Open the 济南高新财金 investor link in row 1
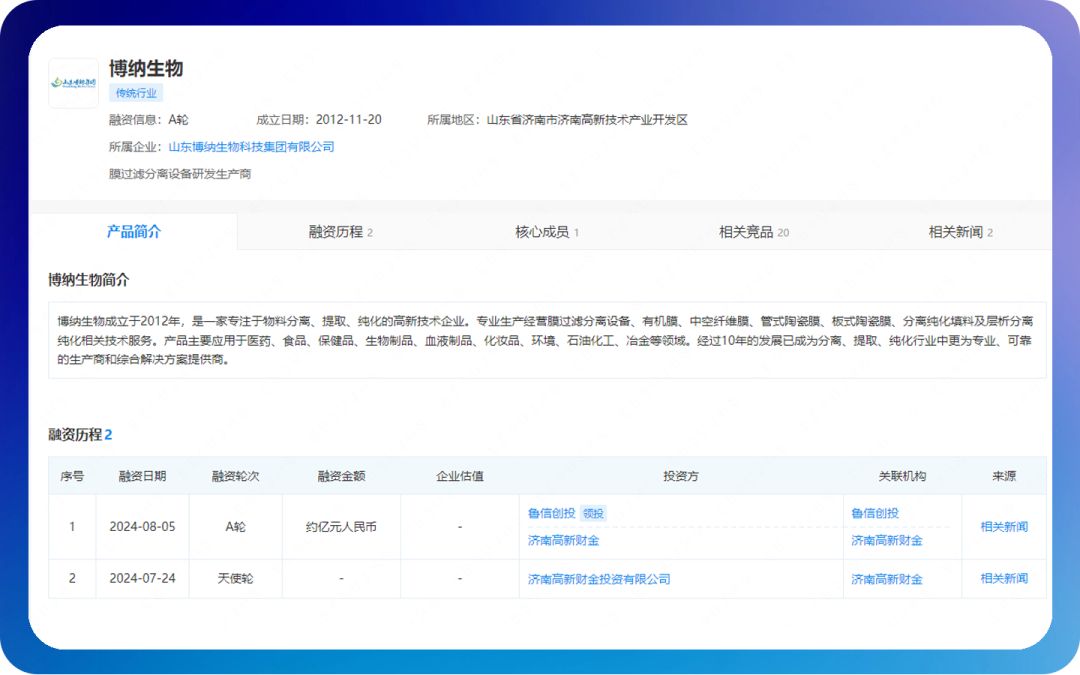 (563, 541)
